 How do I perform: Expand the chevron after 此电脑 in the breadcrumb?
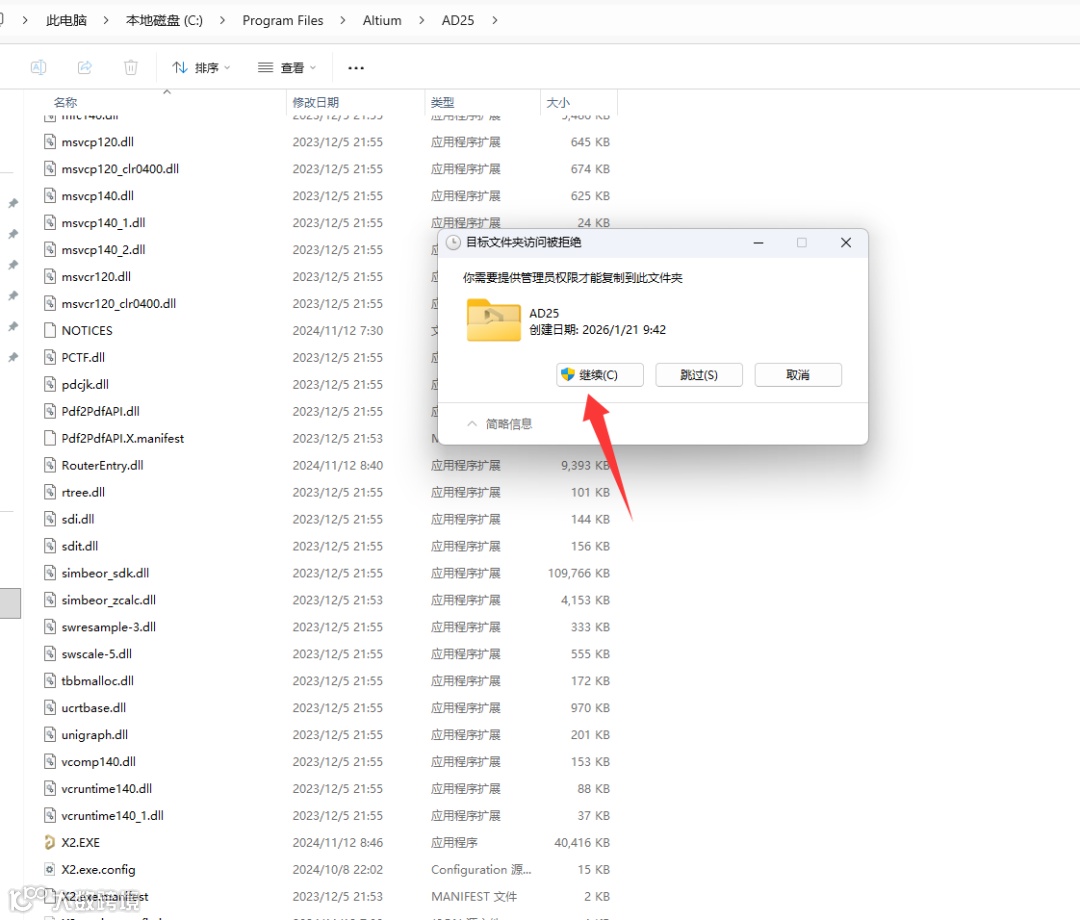coord(106,21)
